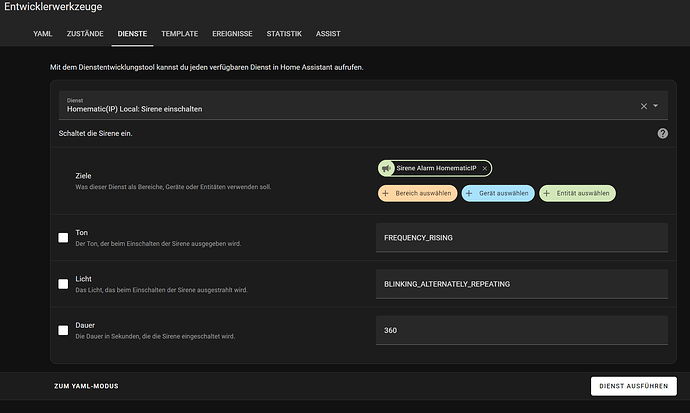Image resolution: width=690 pixels, height=413 pixels.
Task: Expand the Dienst dropdown arrow
Action: tap(656, 106)
